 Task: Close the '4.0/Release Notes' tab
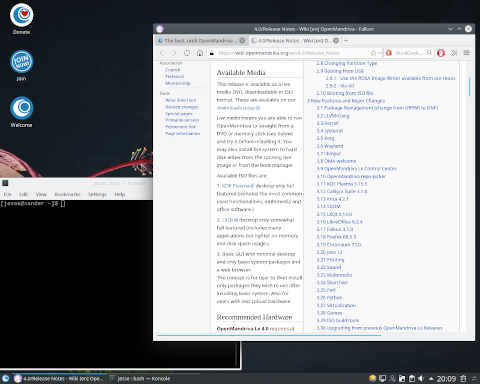pos(336,41)
